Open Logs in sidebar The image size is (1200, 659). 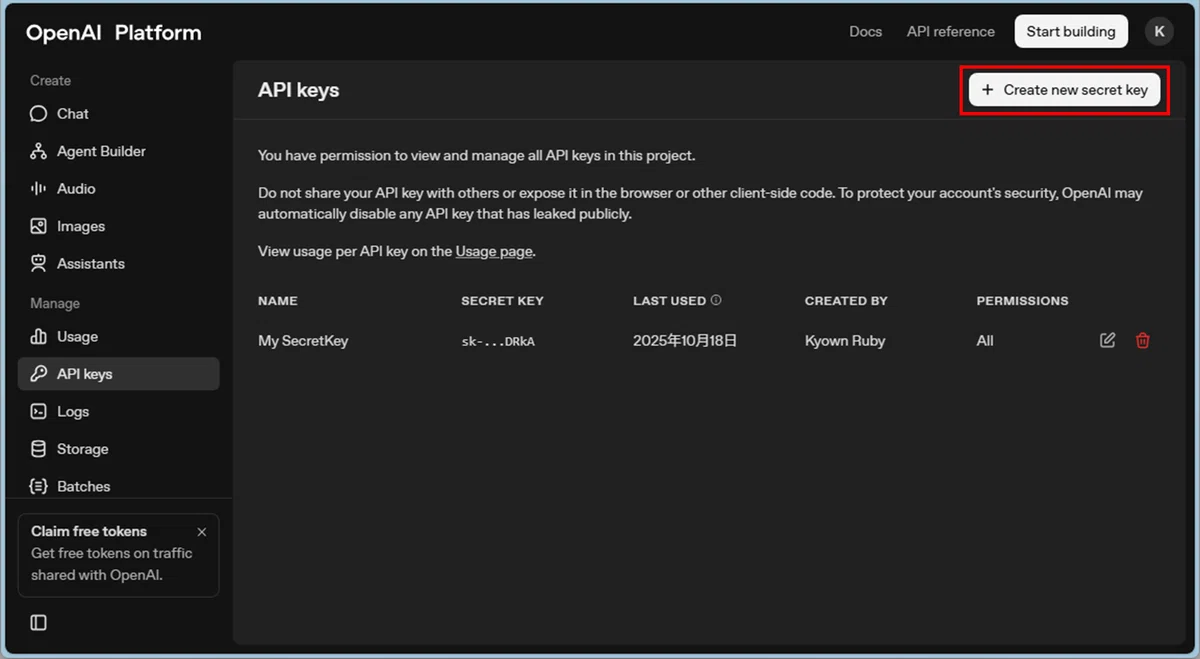click(118, 412)
